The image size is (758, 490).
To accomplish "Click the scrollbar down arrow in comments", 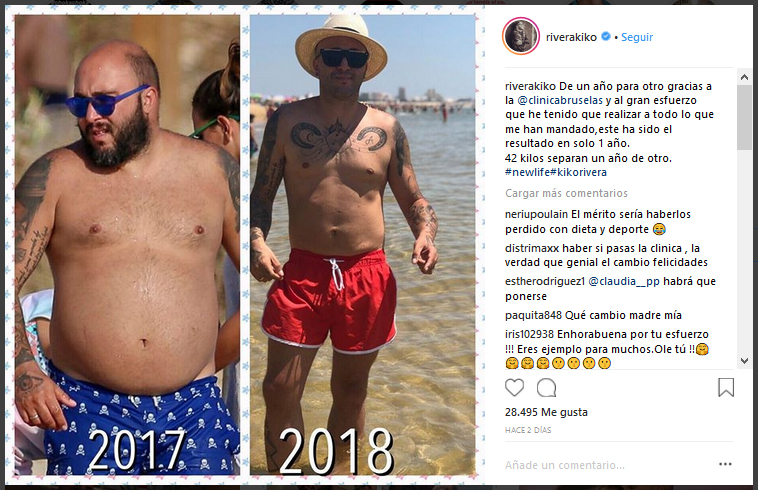I will 744,361.
